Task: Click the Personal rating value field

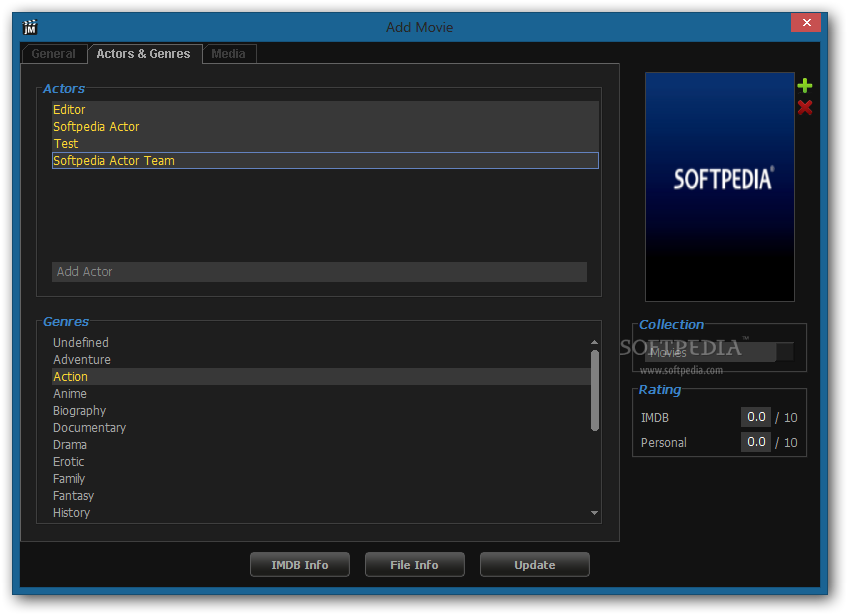Action: coord(756,442)
